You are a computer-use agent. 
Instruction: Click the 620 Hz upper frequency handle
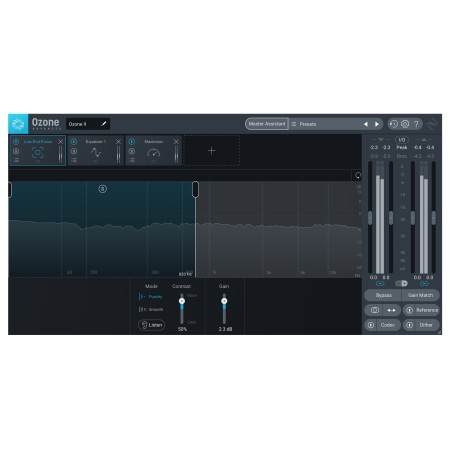tap(196, 189)
